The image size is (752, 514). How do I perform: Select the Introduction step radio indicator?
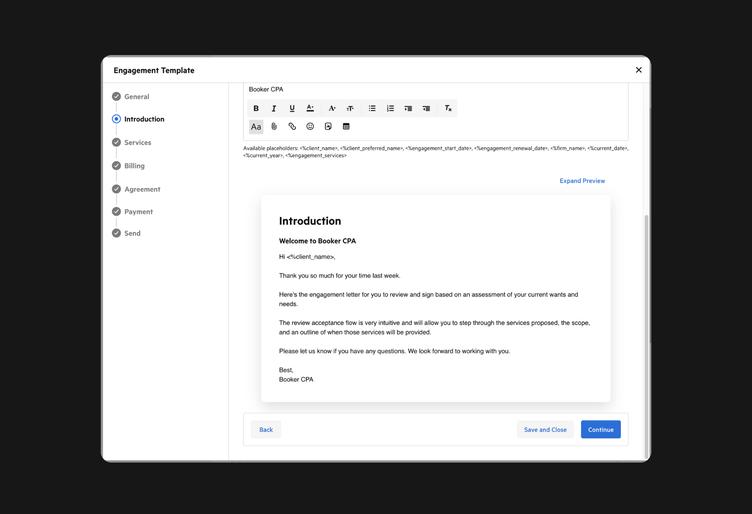(116, 119)
